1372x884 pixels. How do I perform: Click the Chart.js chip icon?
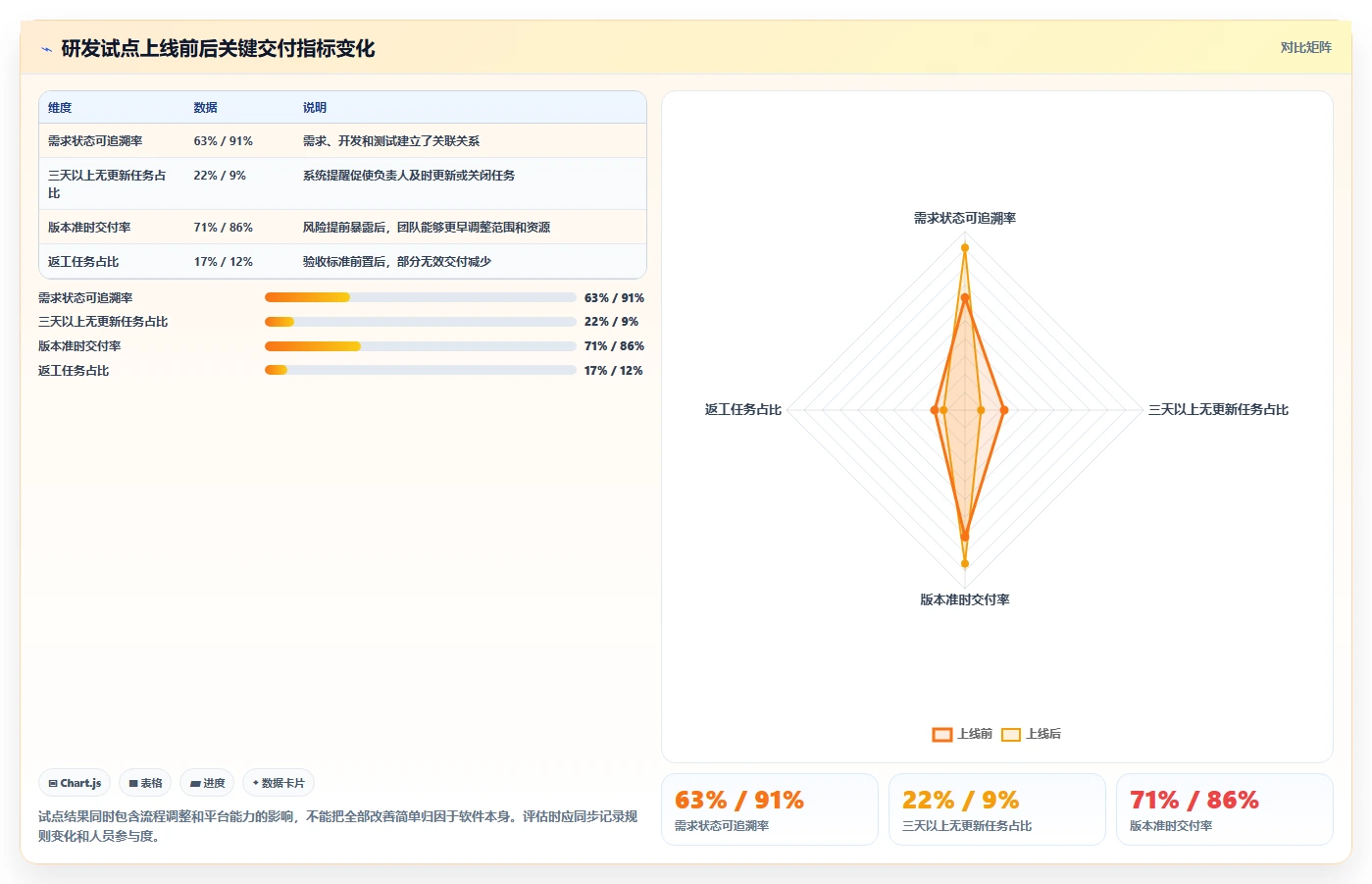point(53,783)
